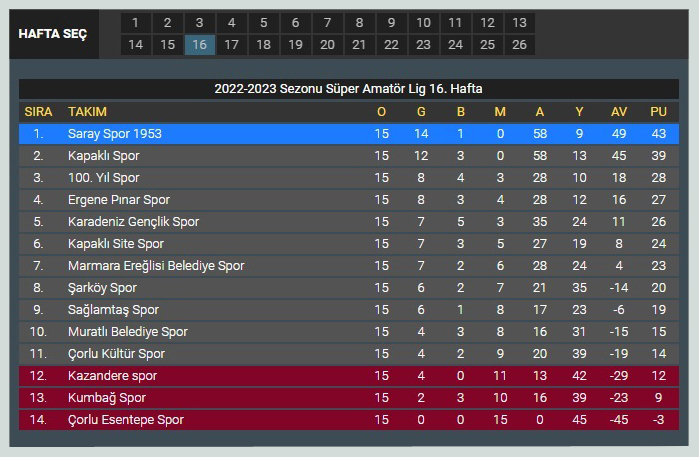This screenshot has width=699, height=457.
Task: Click the TAKIM column header
Action: click(x=87, y=112)
